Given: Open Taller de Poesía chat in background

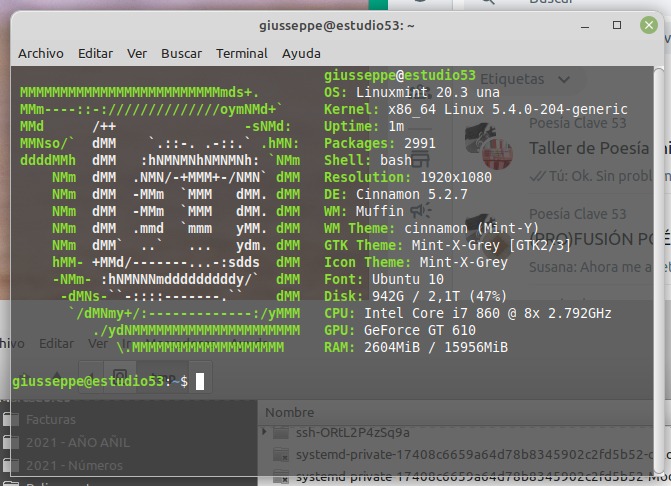Looking at the screenshot, I should tap(589, 148).
